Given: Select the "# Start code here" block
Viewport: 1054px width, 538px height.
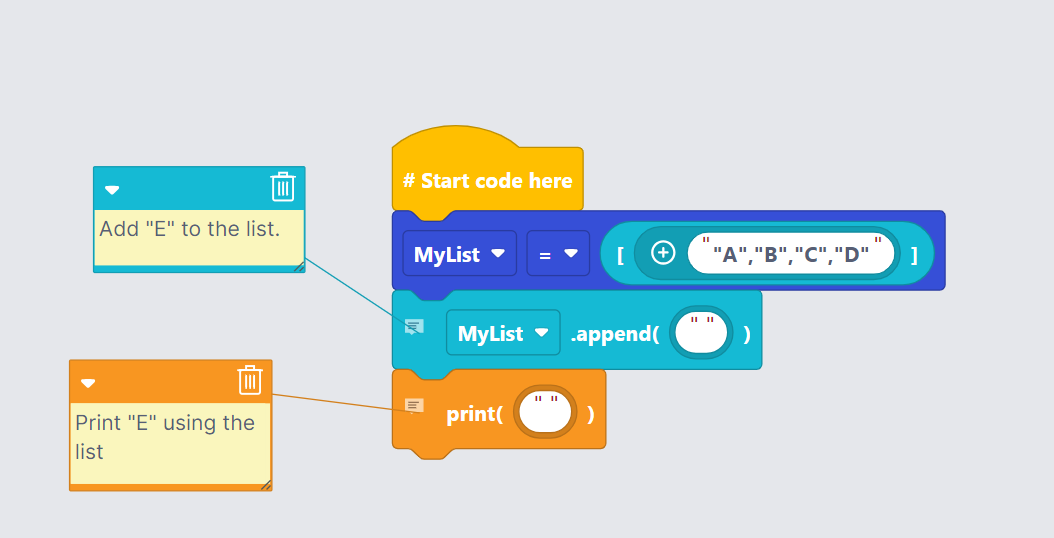Looking at the screenshot, I should 487,181.
